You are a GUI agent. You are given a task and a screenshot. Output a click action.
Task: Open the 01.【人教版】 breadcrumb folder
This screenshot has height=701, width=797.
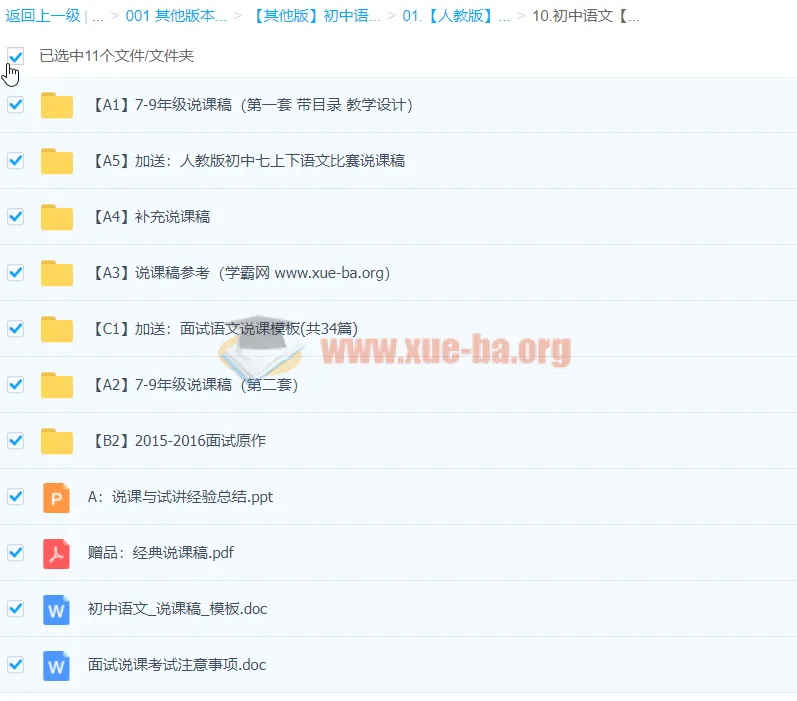(456, 16)
